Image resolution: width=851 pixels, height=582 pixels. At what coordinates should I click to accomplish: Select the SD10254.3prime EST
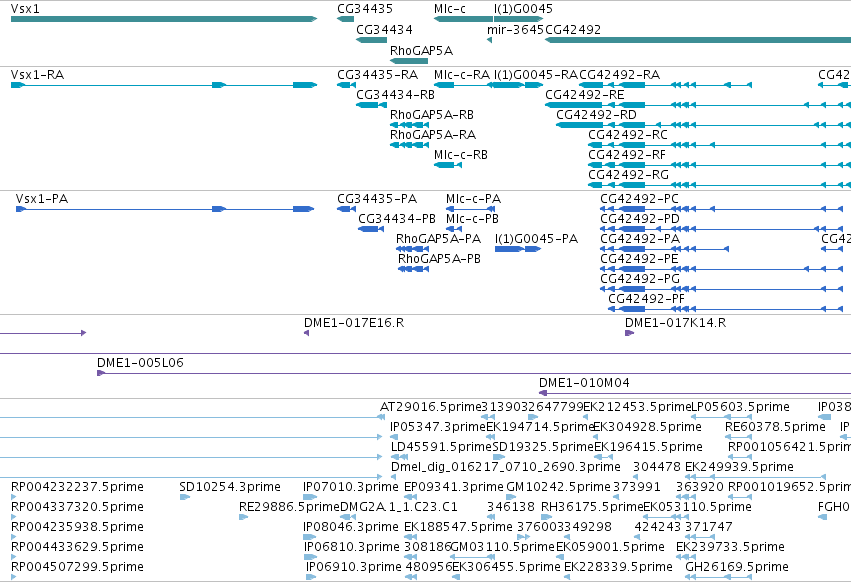(185, 497)
